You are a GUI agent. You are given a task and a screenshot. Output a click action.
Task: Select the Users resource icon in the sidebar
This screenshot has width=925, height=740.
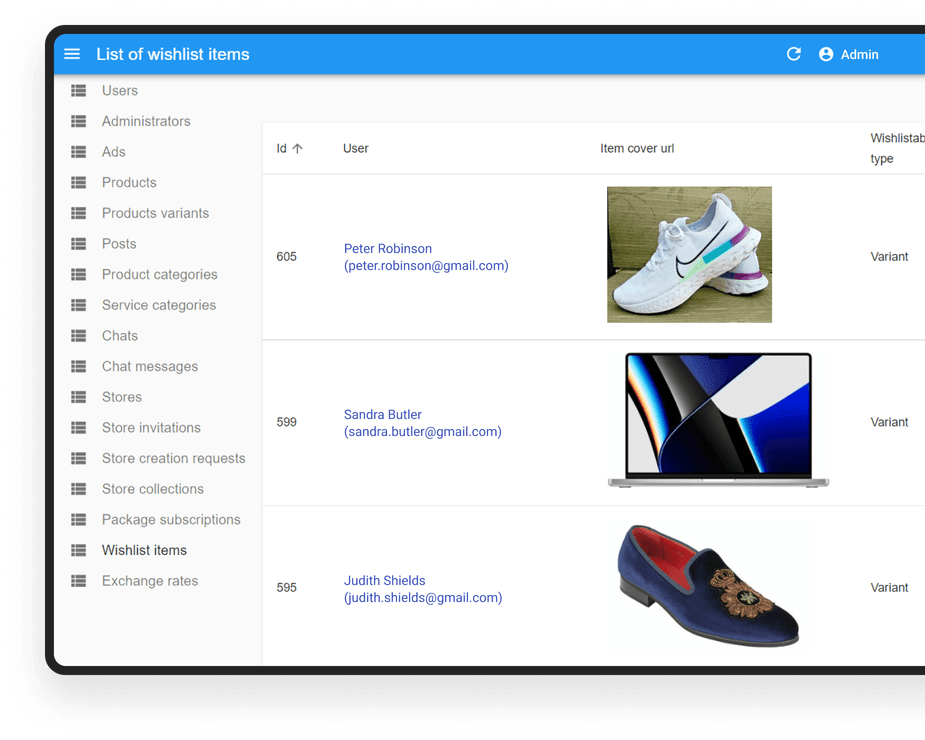point(78,90)
